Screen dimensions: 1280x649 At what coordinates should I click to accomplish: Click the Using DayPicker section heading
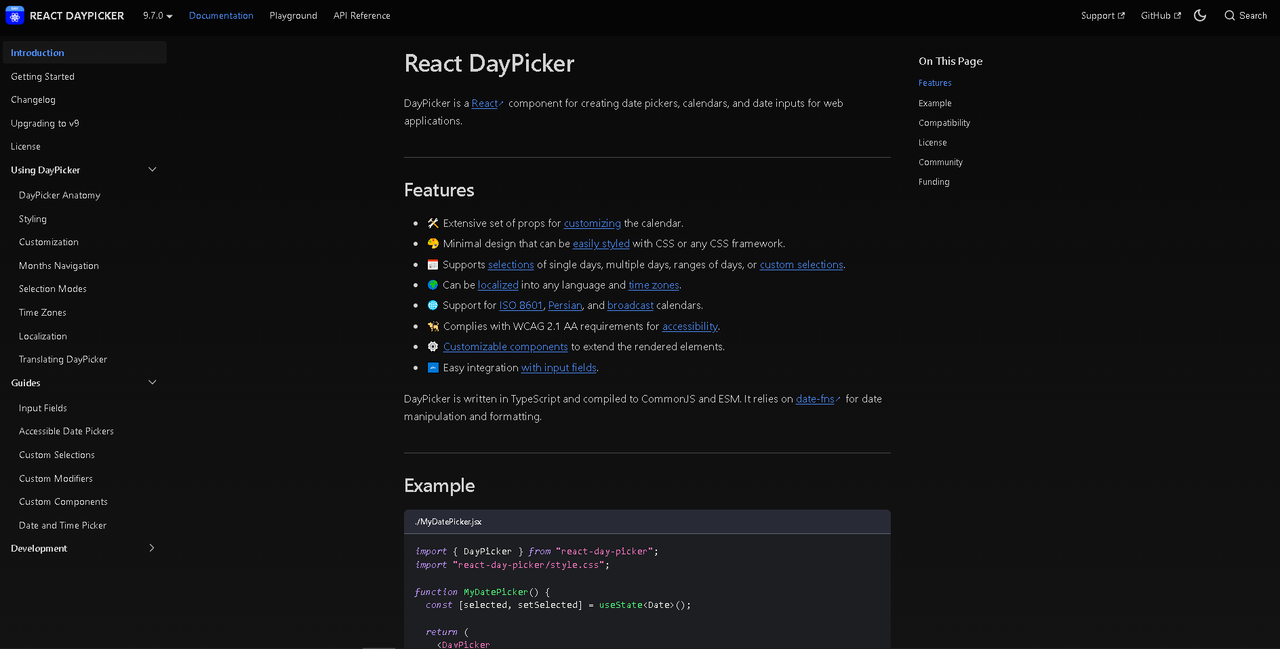pyautogui.click(x=46, y=170)
